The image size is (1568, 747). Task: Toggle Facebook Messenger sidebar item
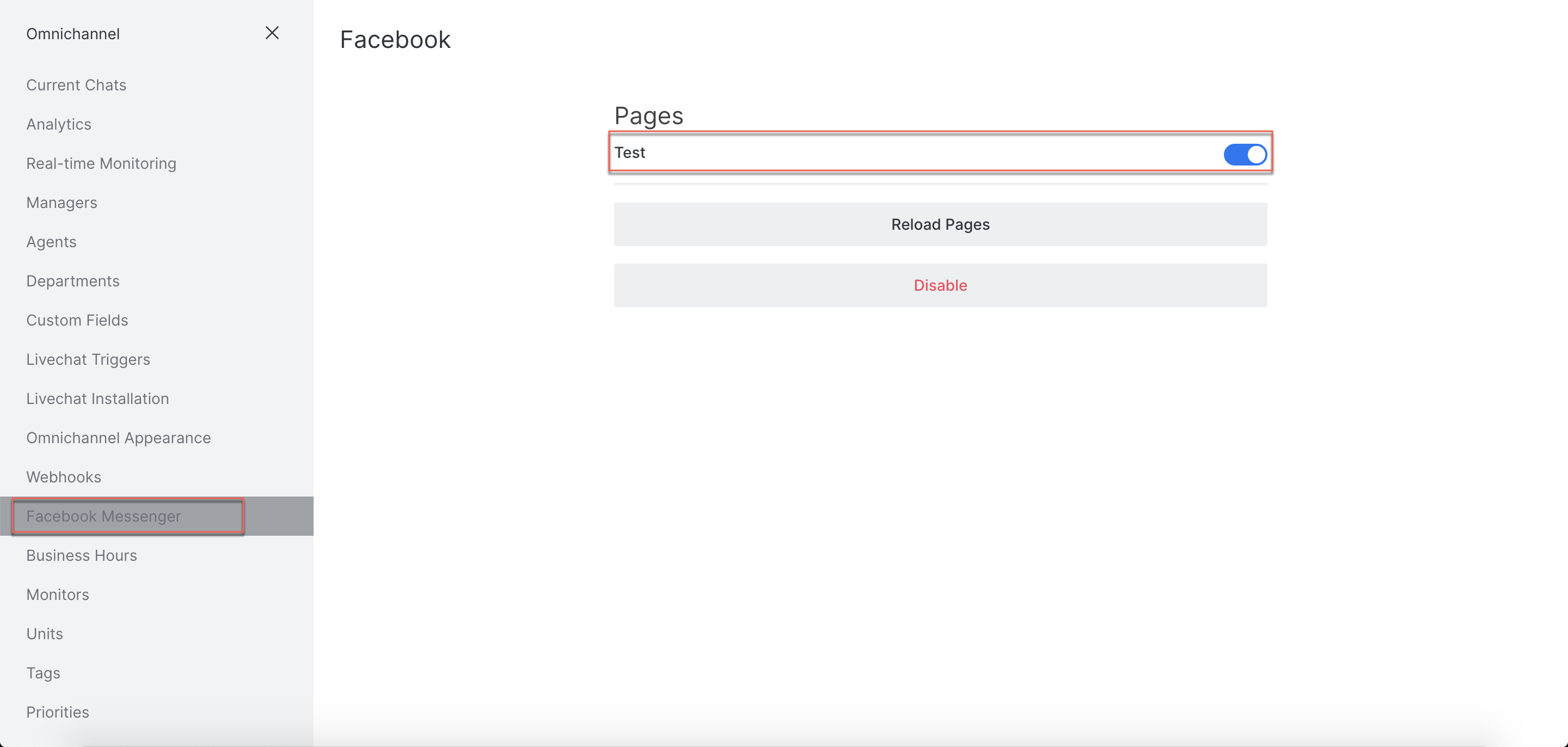pyautogui.click(x=103, y=515)
